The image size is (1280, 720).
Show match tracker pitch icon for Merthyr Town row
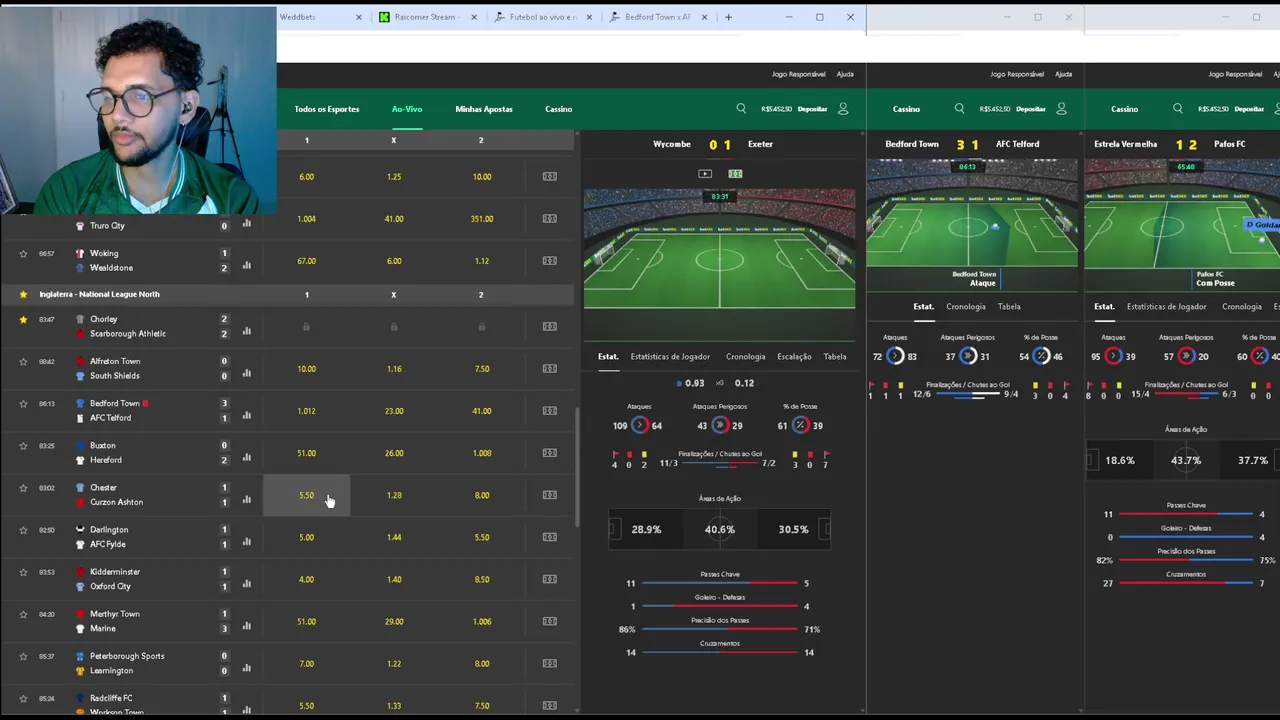(549, 621)
